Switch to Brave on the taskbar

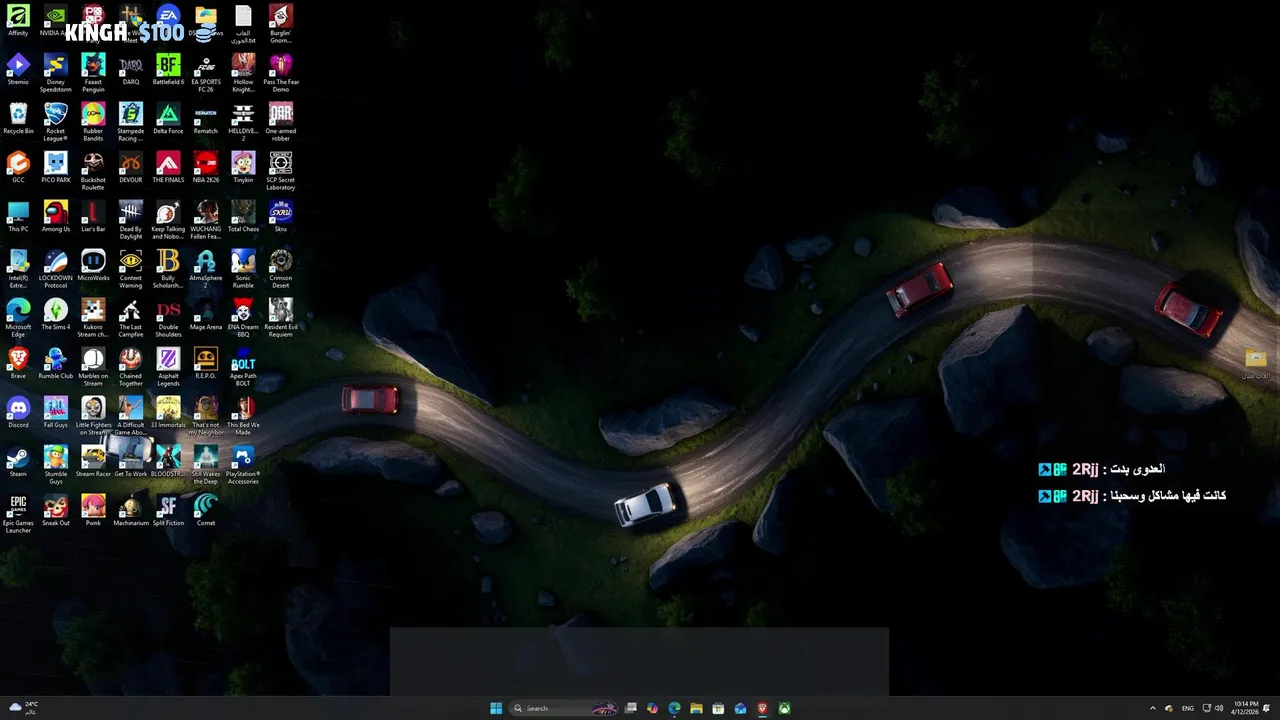763,708
